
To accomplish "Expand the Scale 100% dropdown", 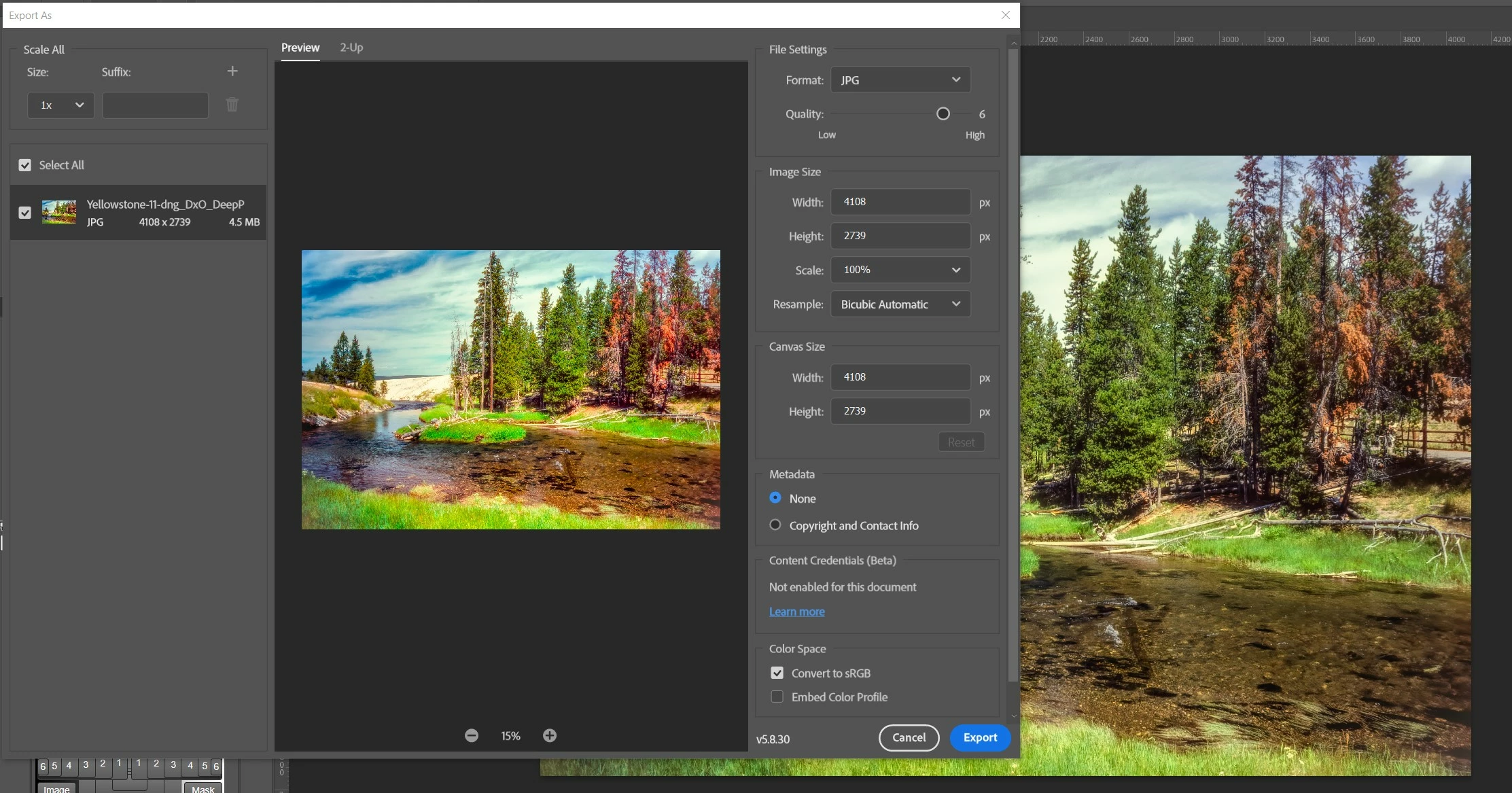I will (x=900, y=270).
